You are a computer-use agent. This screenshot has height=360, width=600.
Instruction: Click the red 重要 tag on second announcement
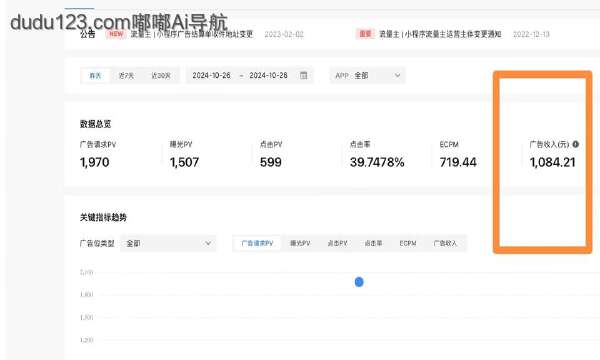pos(365,34)
